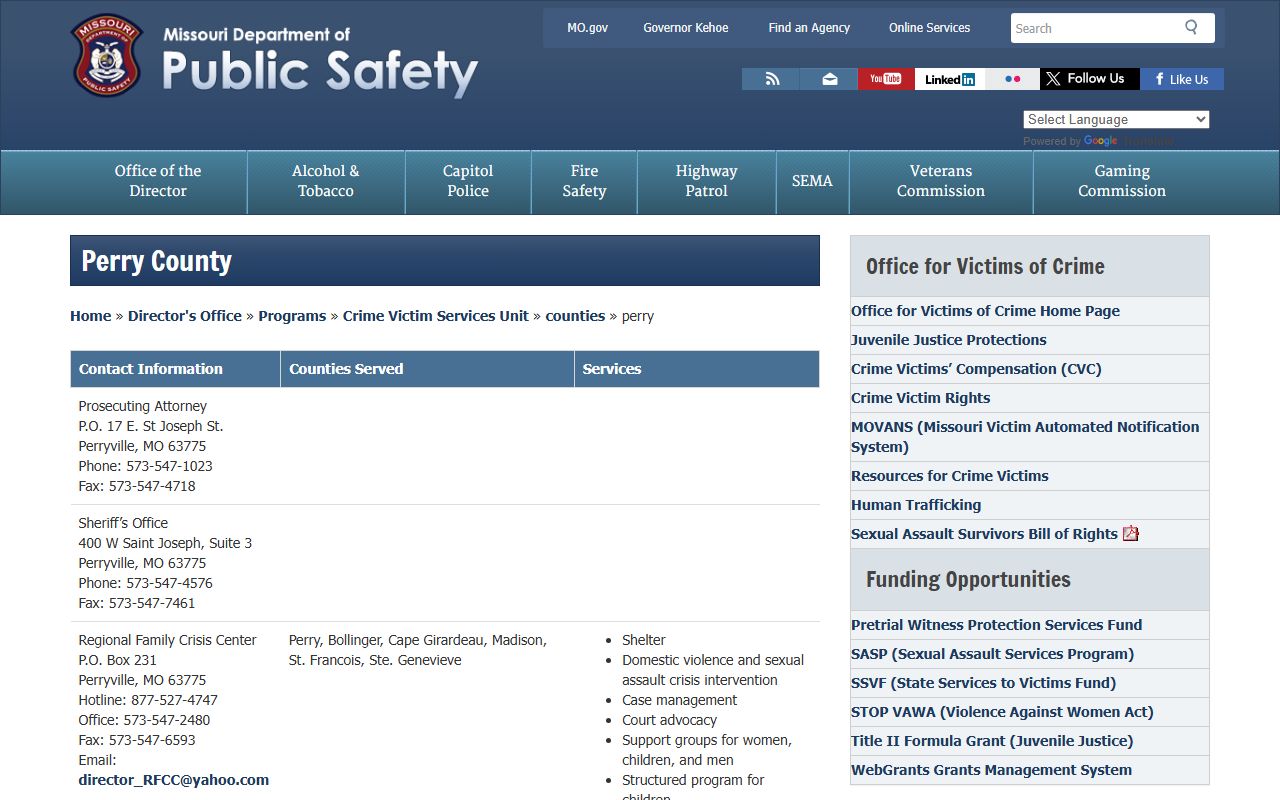Click the Programs breadcrumb

coord(292,316)
